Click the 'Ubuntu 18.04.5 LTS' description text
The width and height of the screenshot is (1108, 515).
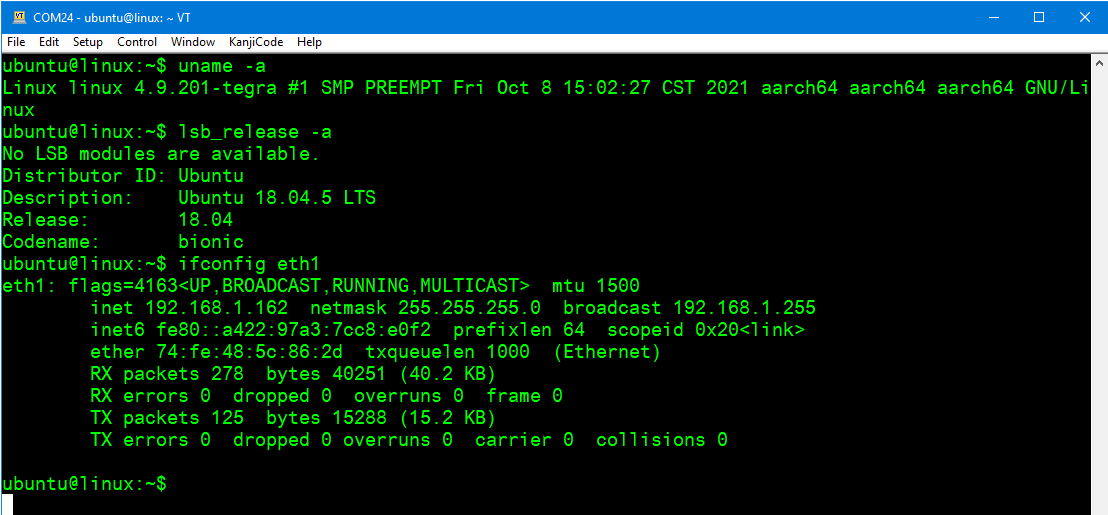277,198
